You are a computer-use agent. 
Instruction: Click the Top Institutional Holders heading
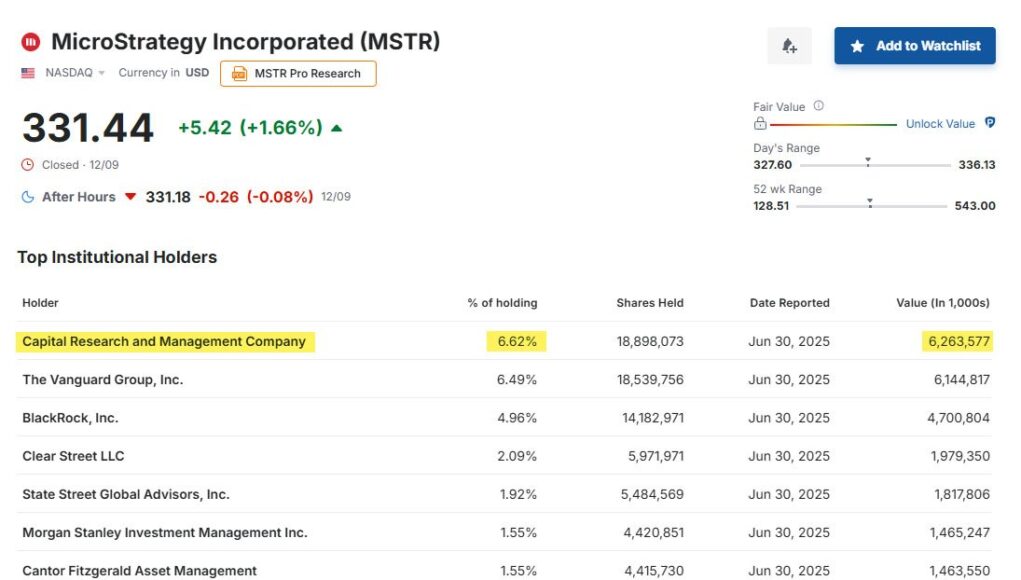117,257
